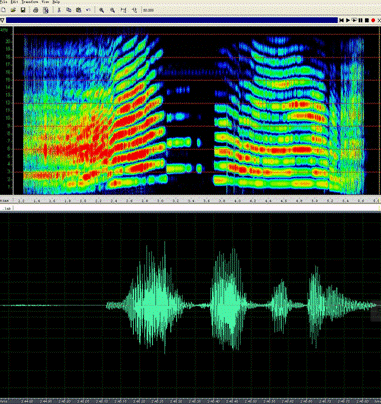This screenshot has width=381, height=404.
Task: Start recording with the red record button
Action: coord(373,21)
